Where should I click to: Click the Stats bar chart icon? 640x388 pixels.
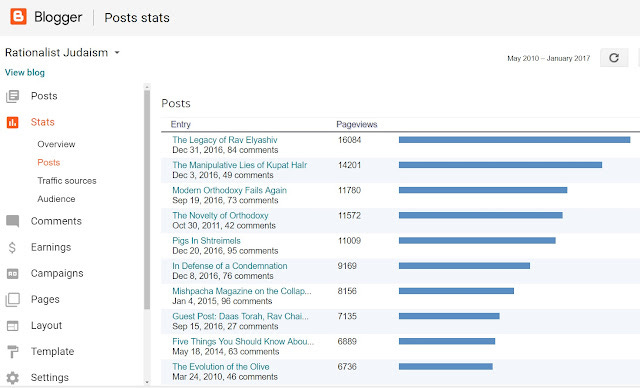click(x=13, y=122)
